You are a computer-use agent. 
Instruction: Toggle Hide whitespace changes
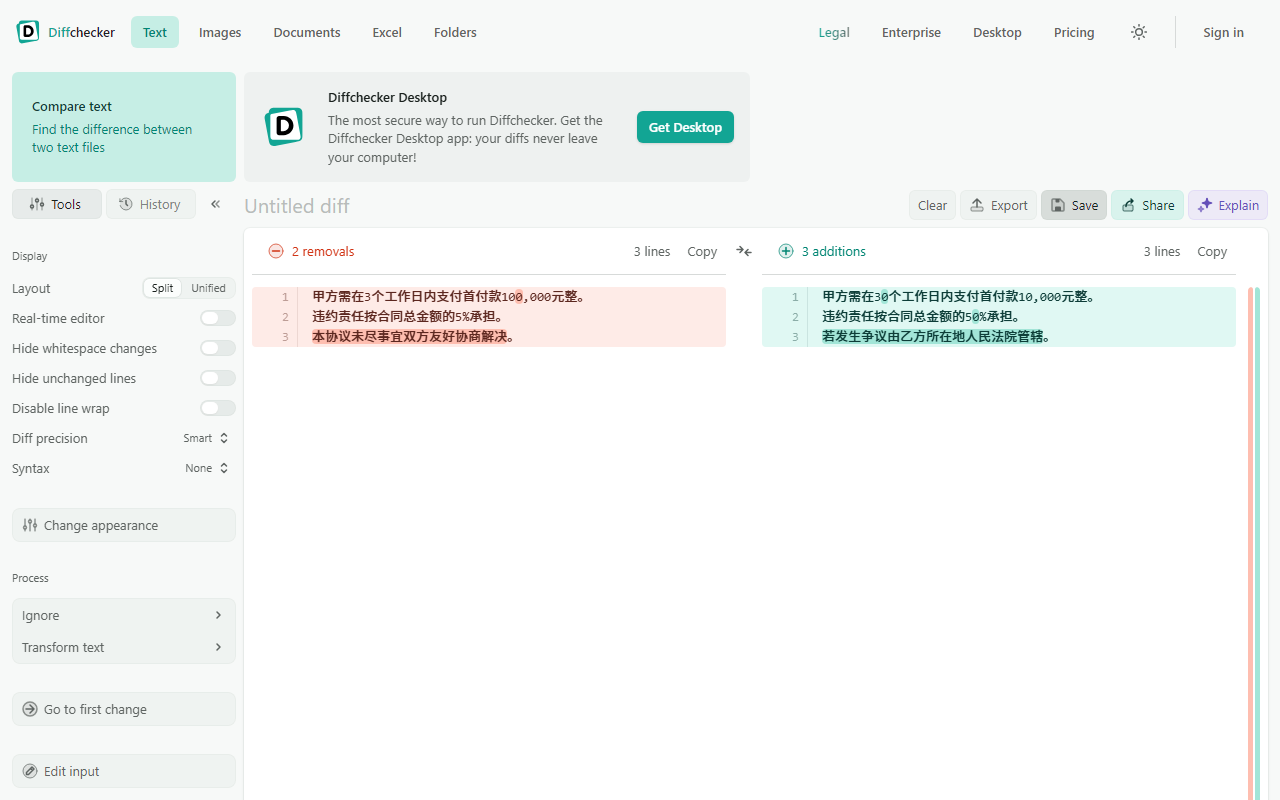[x=218, y=348]
